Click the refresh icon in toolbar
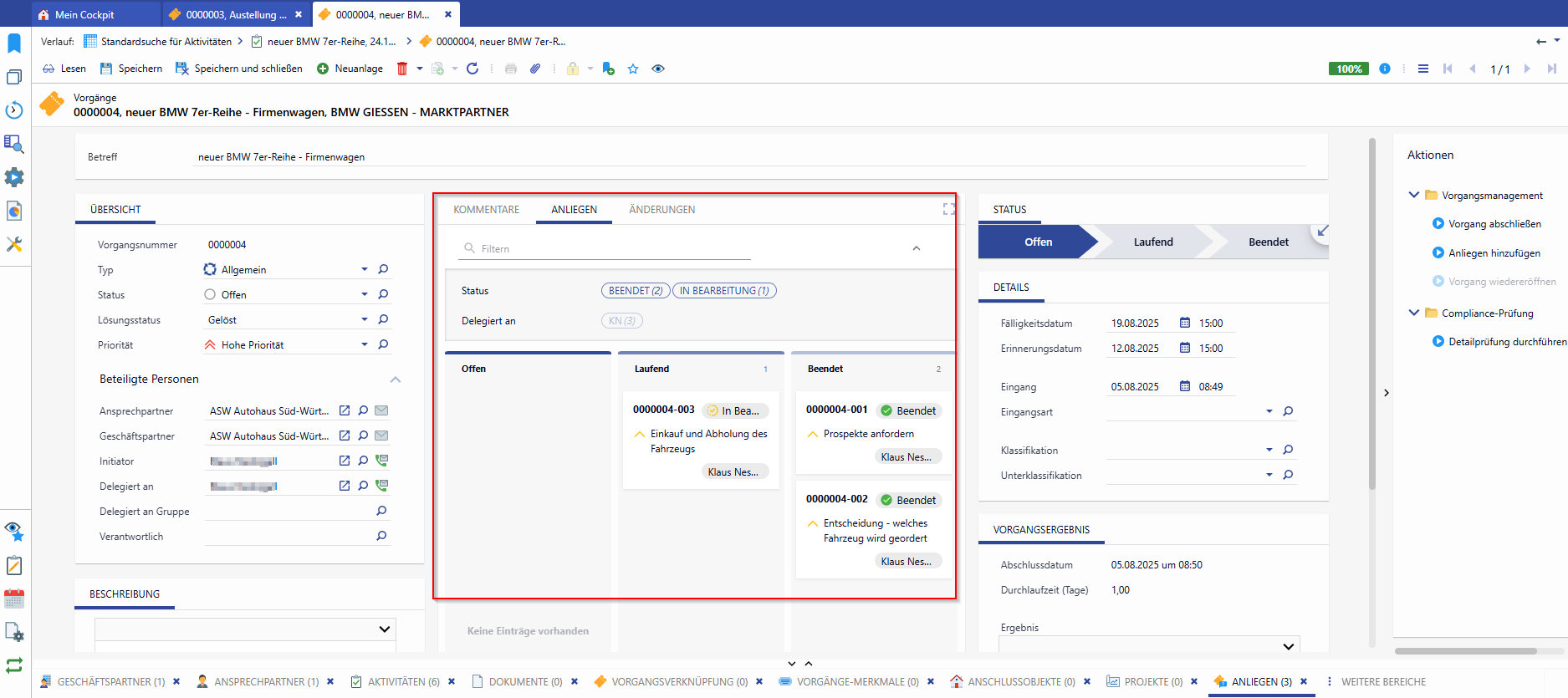1568x698 pixels. click(x=472, y=69)
